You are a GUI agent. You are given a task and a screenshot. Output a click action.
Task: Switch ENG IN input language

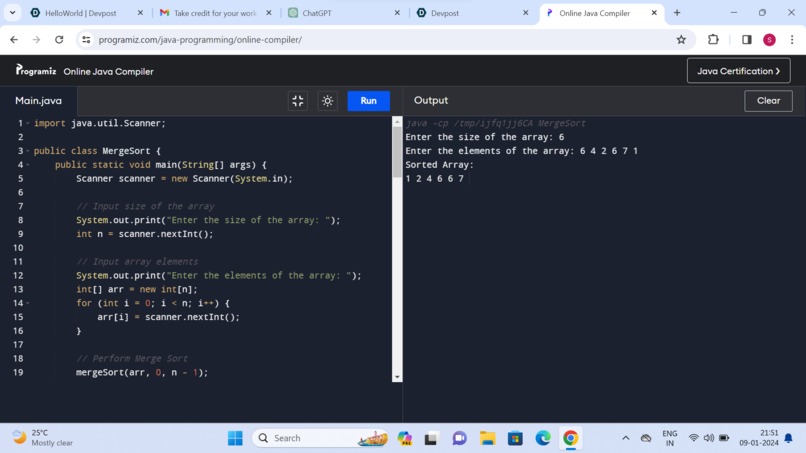670,438
